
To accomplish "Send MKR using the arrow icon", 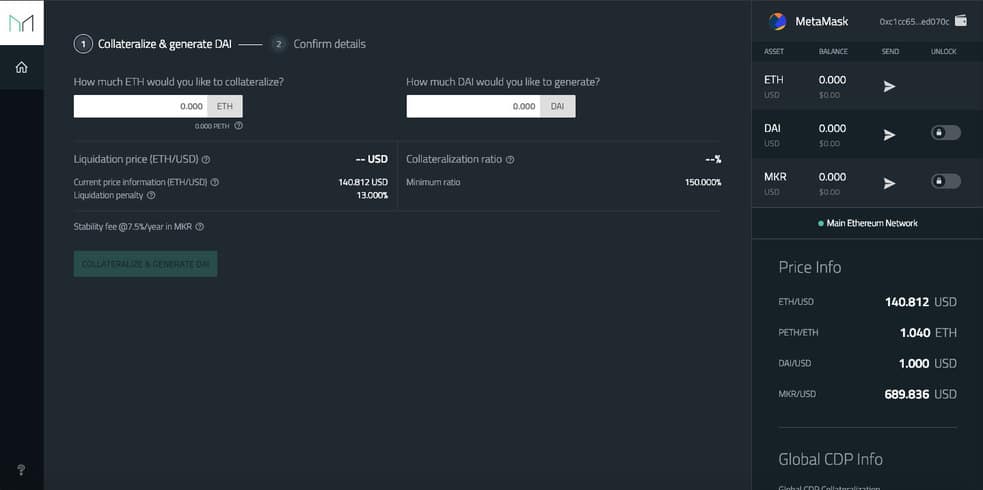I will point(889,183).
